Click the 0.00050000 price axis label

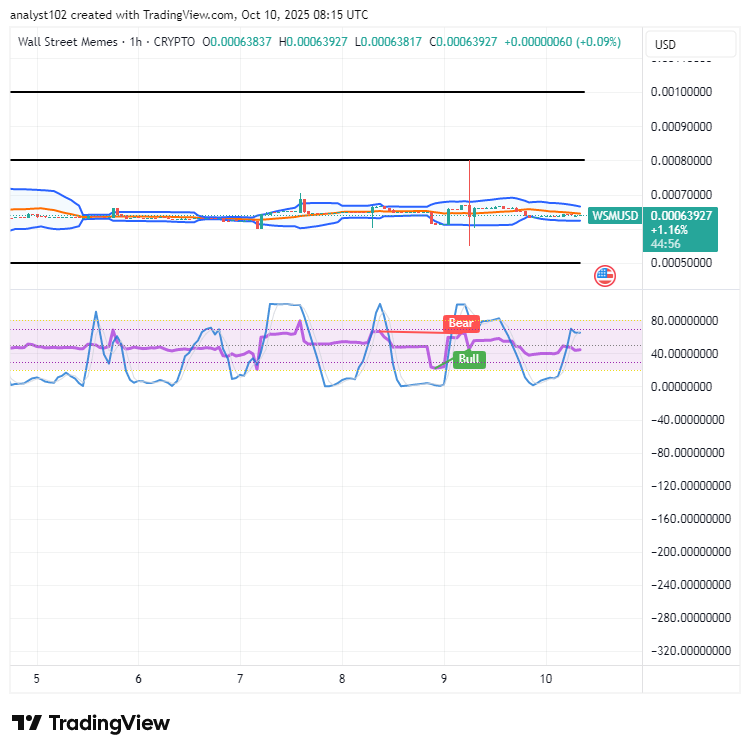[x=681, y=263]
